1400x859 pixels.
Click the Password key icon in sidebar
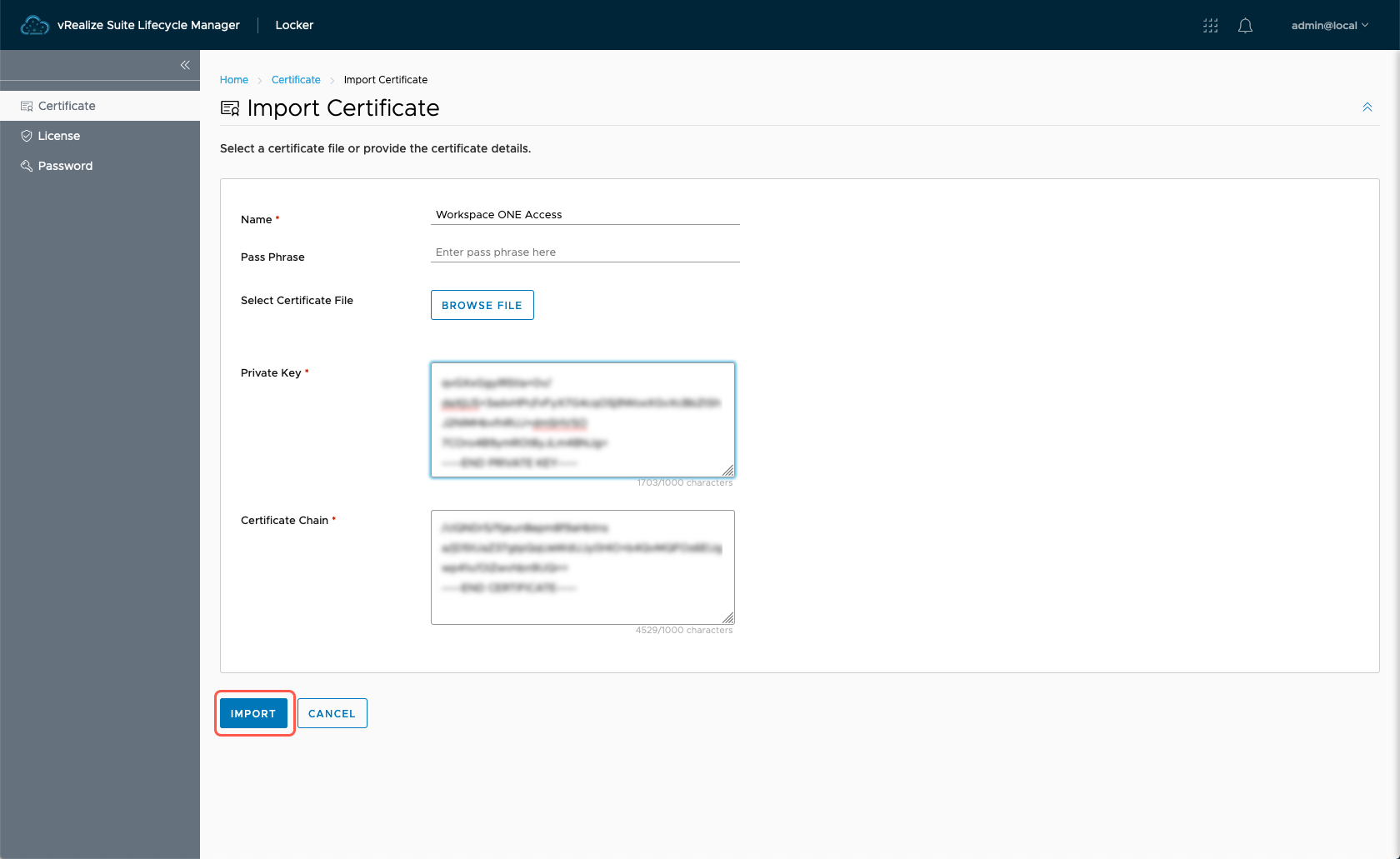[x=27, y=166]
